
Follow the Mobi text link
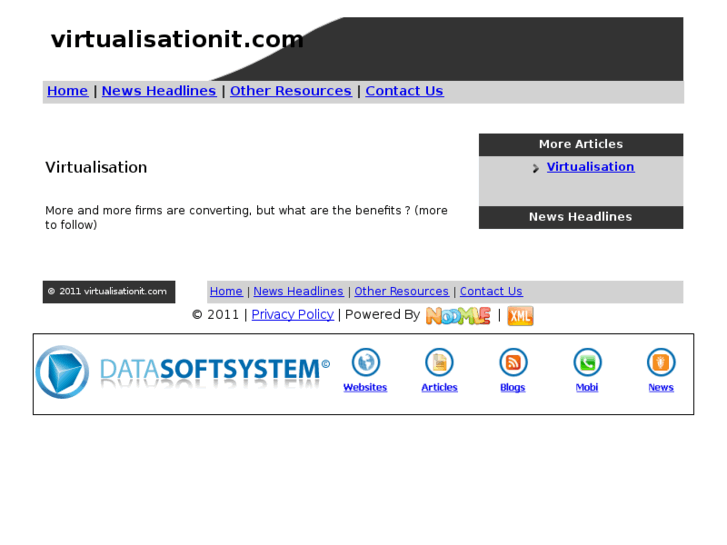tap(587, 387)
